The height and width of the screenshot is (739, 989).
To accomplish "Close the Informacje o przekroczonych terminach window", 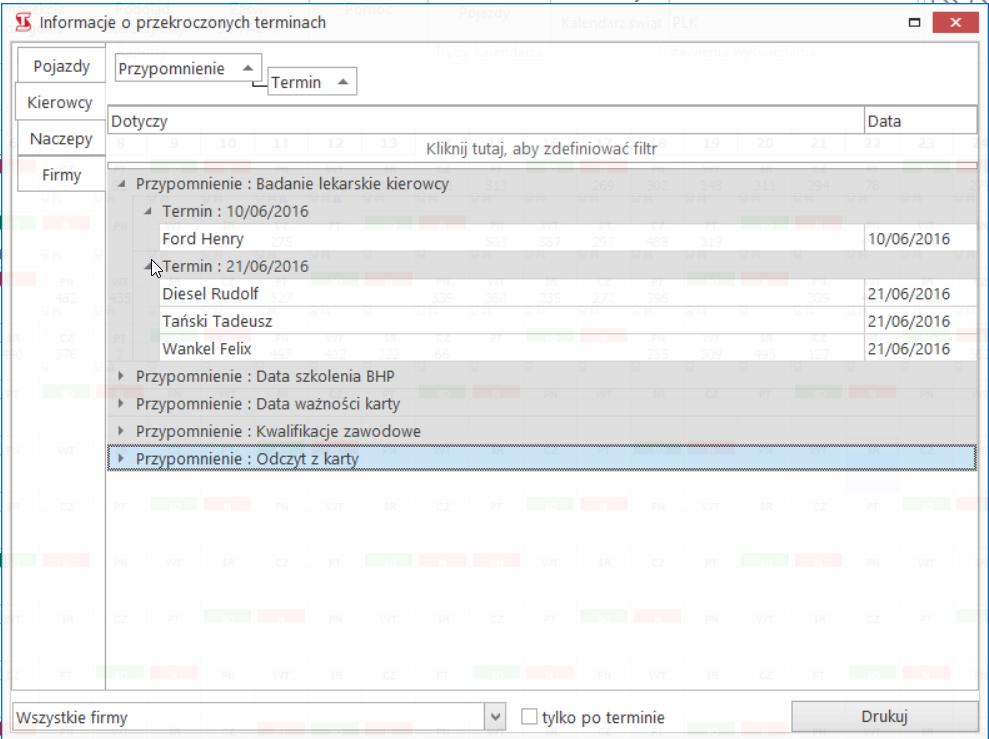I will click(x=955, y=23).
